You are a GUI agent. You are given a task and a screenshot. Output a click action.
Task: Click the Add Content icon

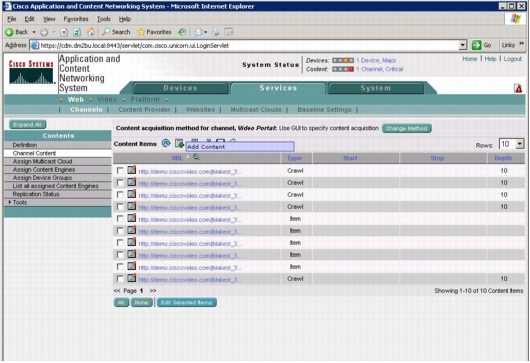coord(179,143)
